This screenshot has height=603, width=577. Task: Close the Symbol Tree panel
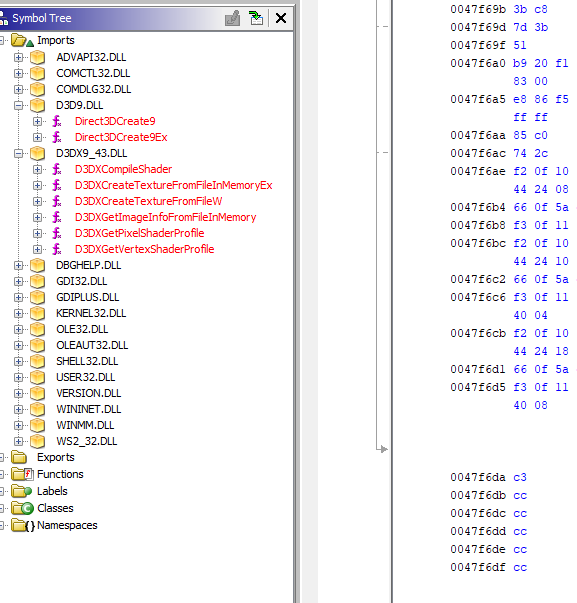(x=281, y=18)
